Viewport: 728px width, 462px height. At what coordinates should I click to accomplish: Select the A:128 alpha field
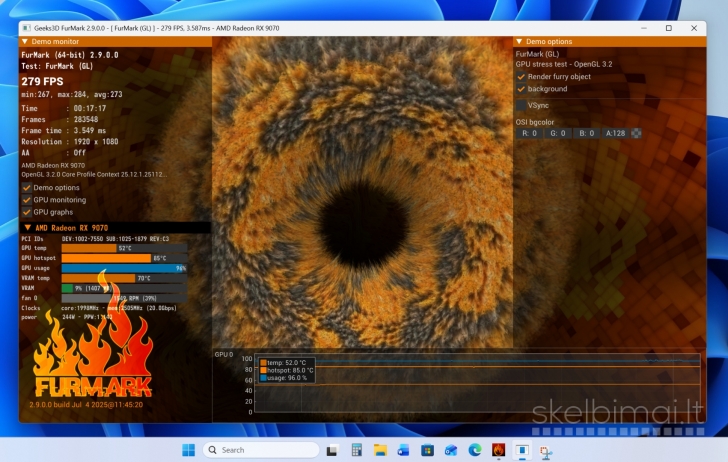[x=615, y=133]
